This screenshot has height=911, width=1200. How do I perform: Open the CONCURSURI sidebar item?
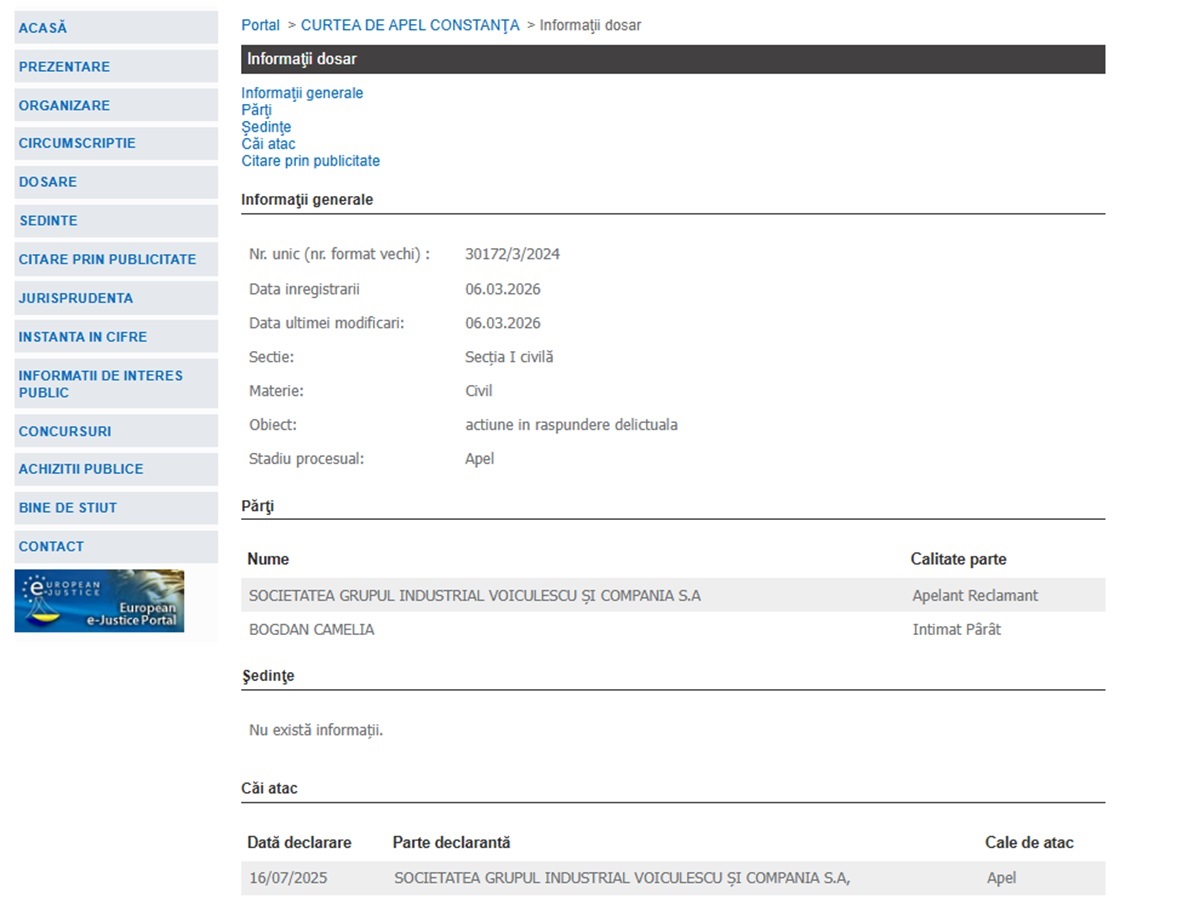116,431
